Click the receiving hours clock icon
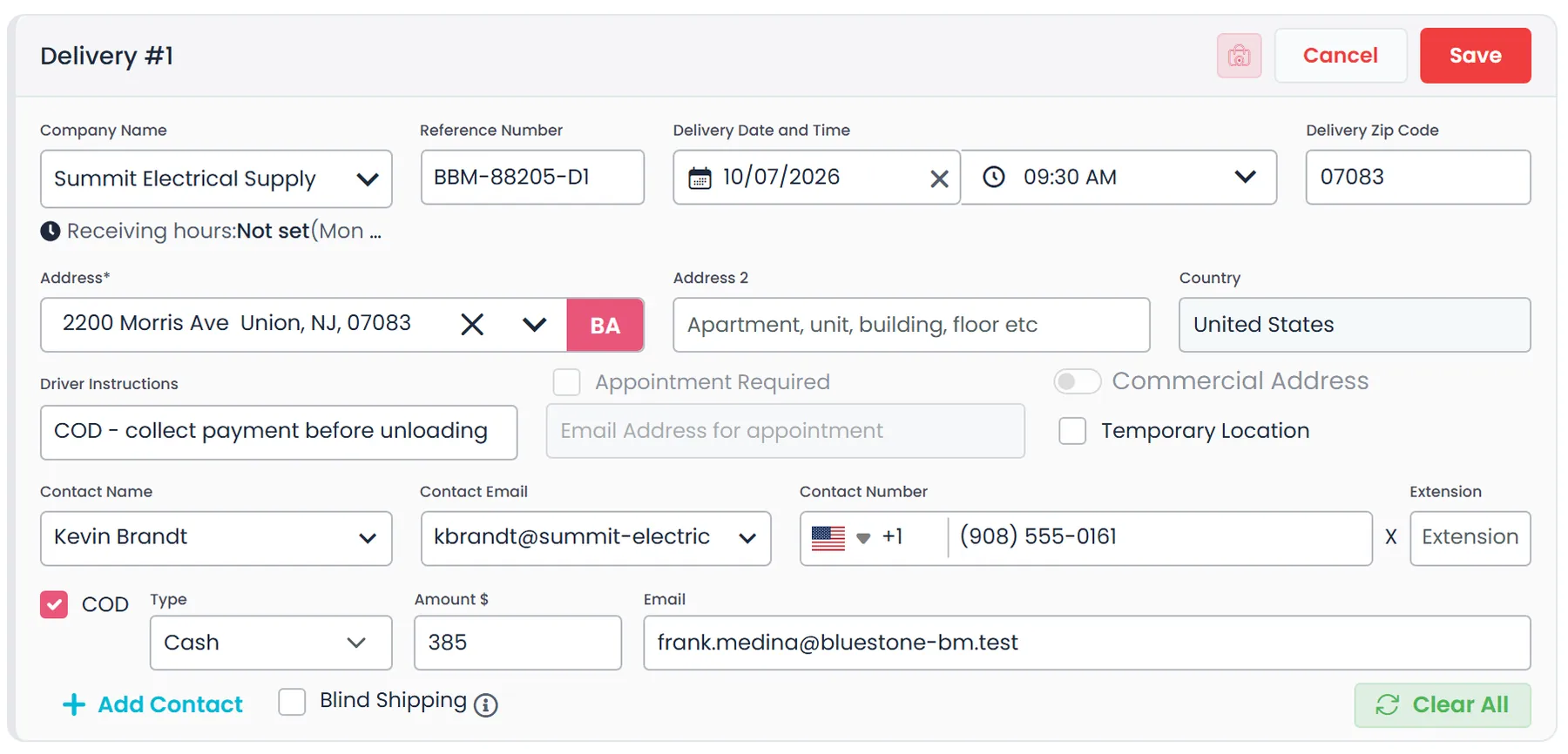Screen dimensions: 1568x754 point(51,231)
